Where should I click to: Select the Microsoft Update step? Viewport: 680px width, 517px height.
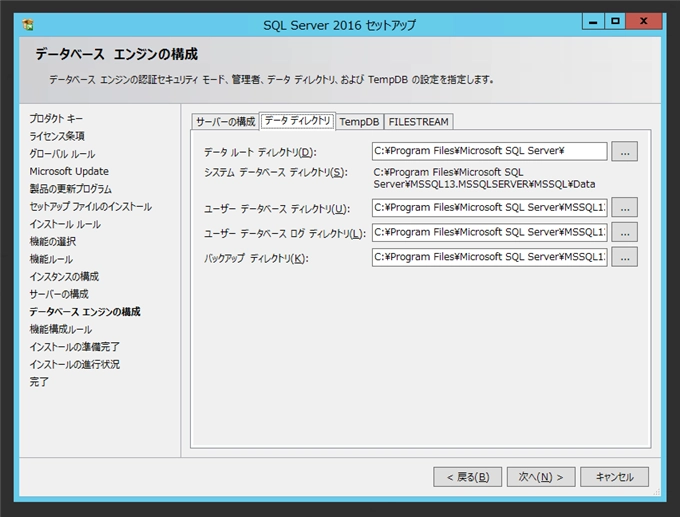coord(69,171)
